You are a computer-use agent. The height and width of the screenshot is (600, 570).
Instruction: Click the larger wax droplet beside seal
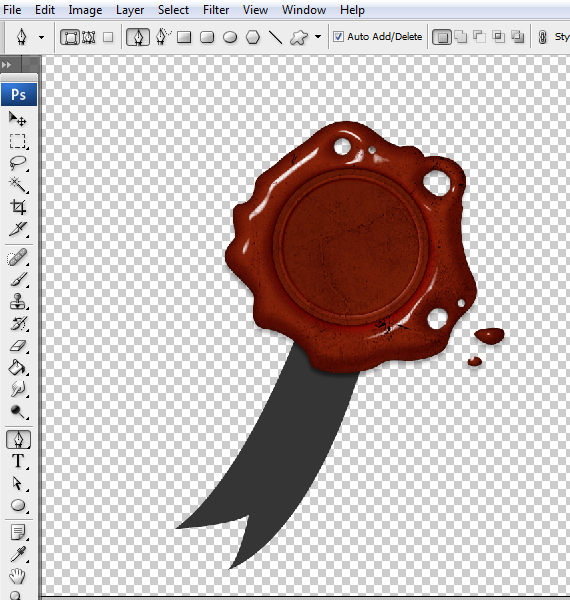[489, 336]
